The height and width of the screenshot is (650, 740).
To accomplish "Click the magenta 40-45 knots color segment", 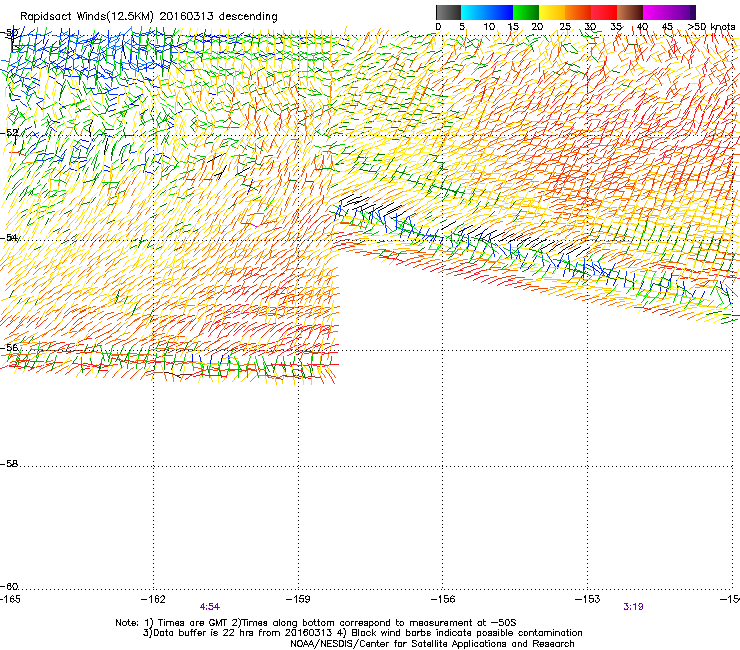I will click(656, 12).
